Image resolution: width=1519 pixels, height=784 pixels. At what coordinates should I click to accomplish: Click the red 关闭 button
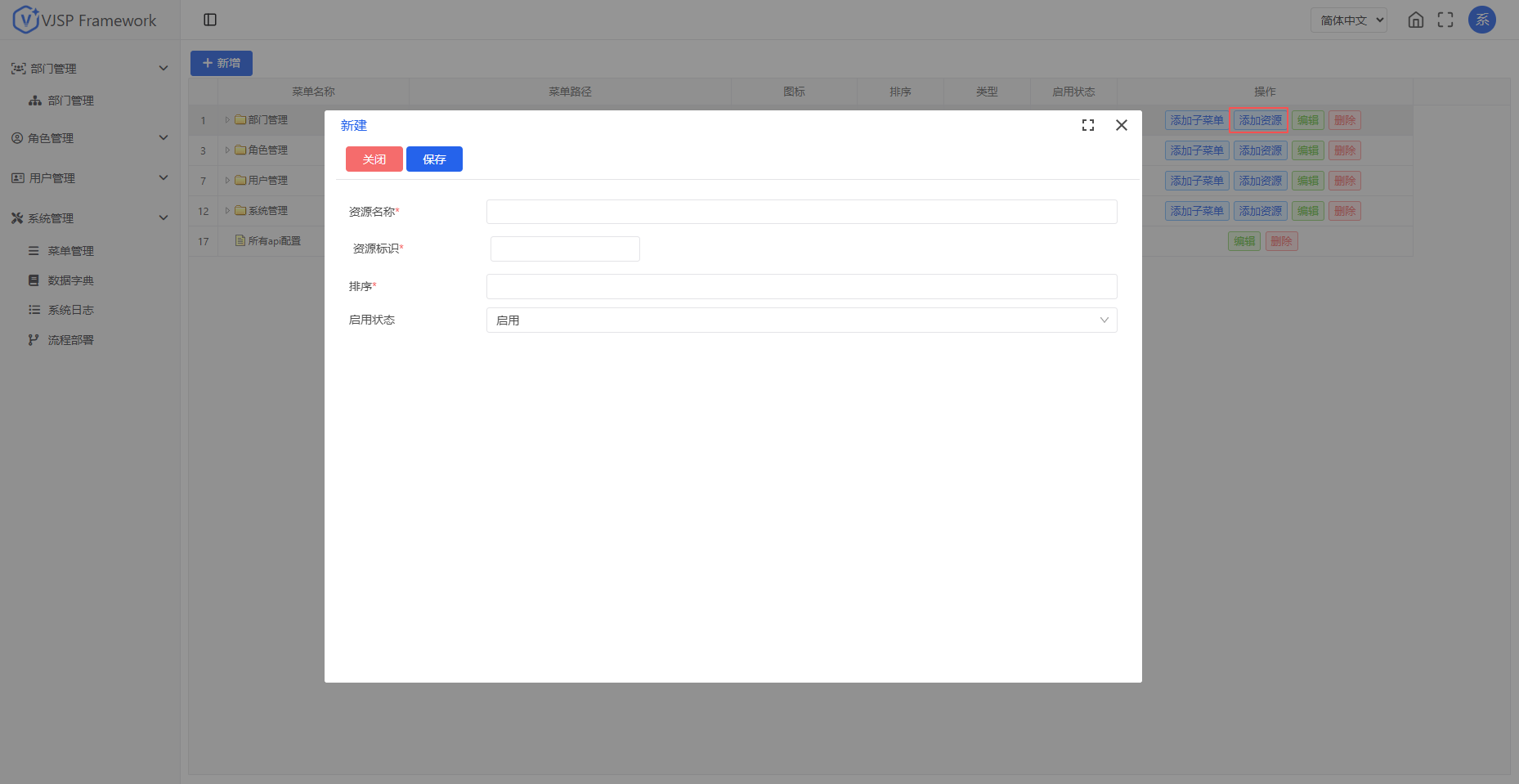(x=374, y=159)
